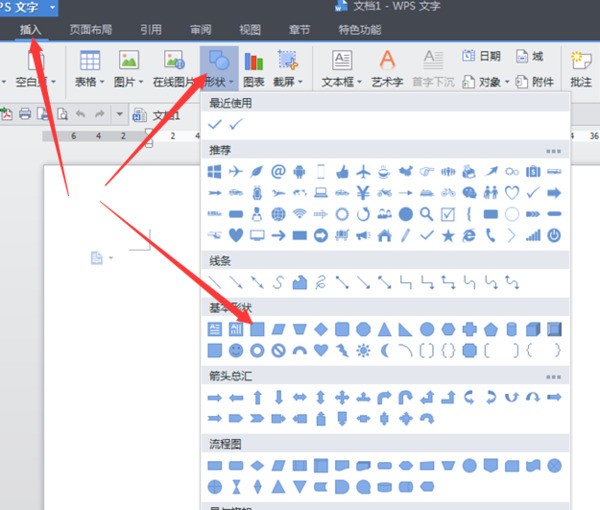Select the rectangle shape in 基本形状
This screenshot has height=510, width=600.
[x=257, y=328]
